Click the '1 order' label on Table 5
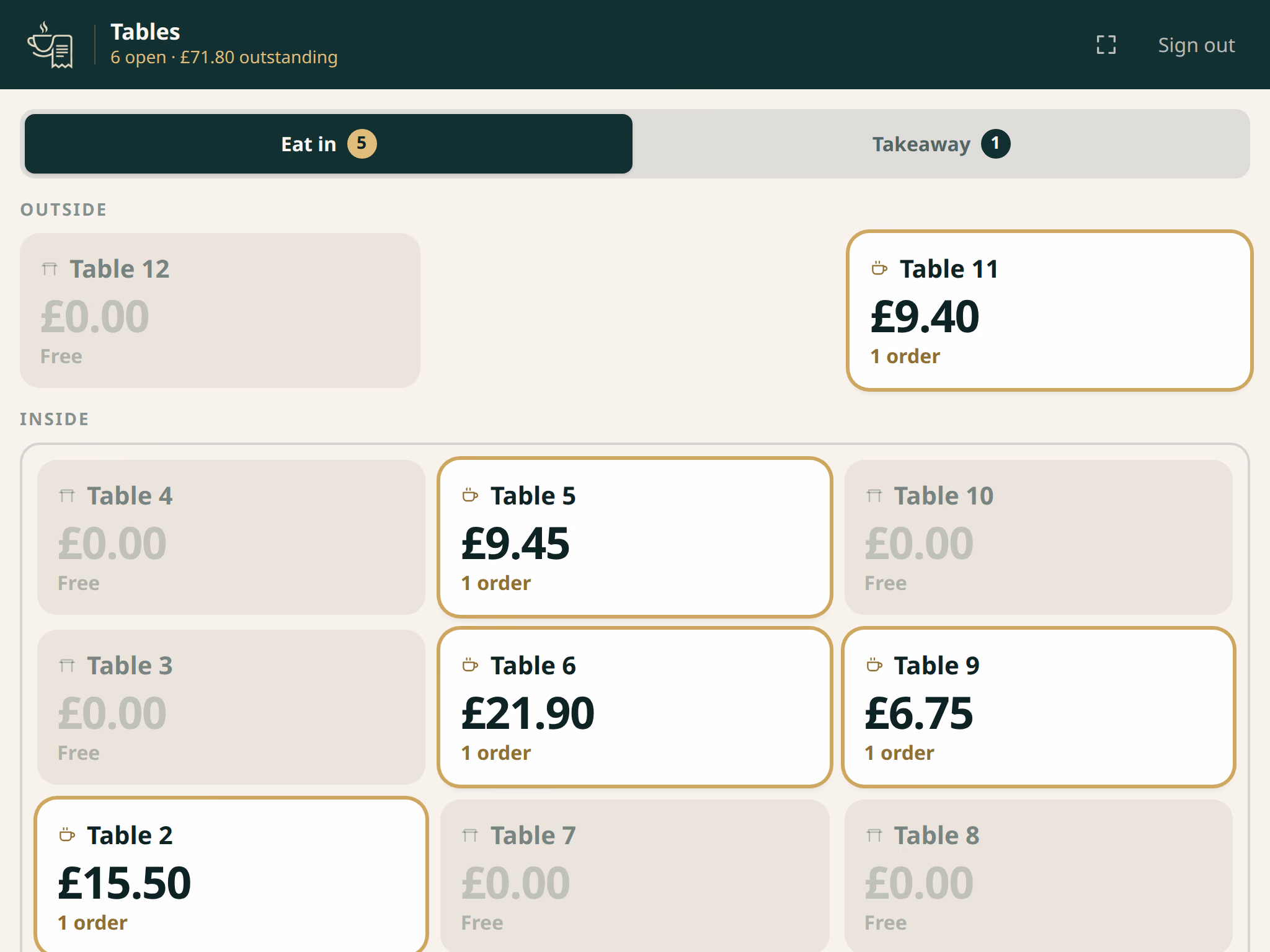 496,583
